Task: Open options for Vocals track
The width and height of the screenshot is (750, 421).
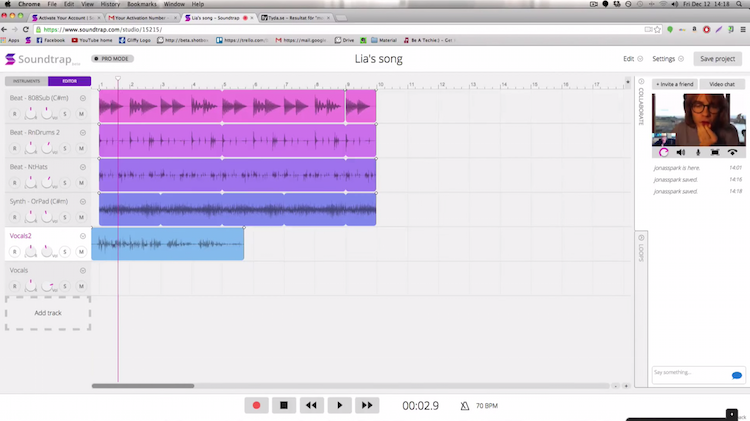Action: pos(83,270)
